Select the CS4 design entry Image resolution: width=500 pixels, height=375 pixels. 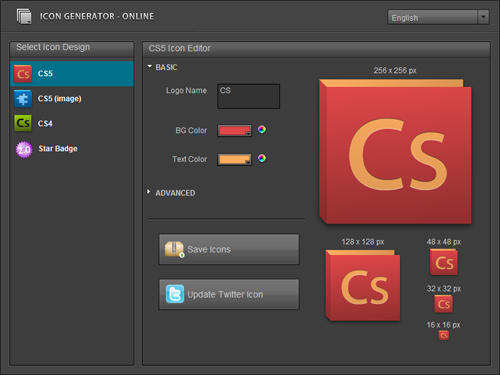click(x=72, y=123)
